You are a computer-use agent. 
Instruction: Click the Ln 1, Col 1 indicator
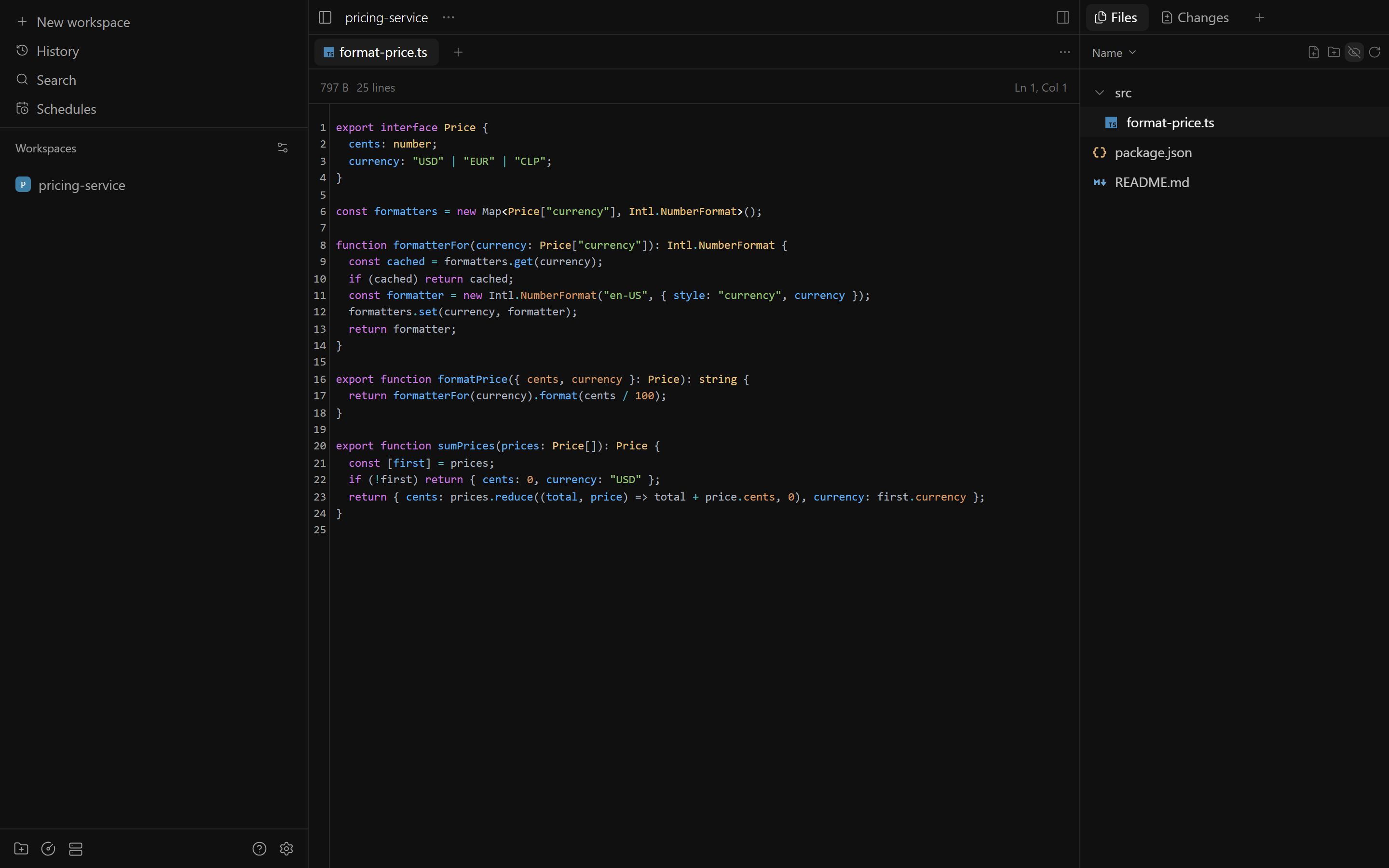point(1040,87)
